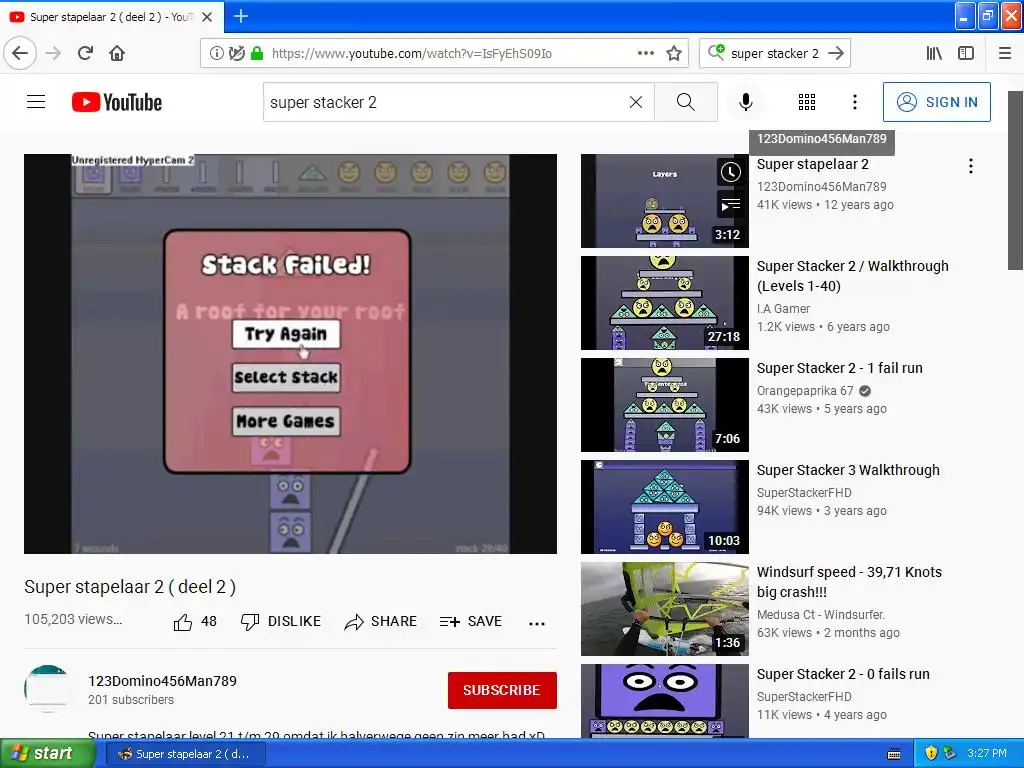
Task: Run the browser search with the arrow button
Action: pos(836,53)
